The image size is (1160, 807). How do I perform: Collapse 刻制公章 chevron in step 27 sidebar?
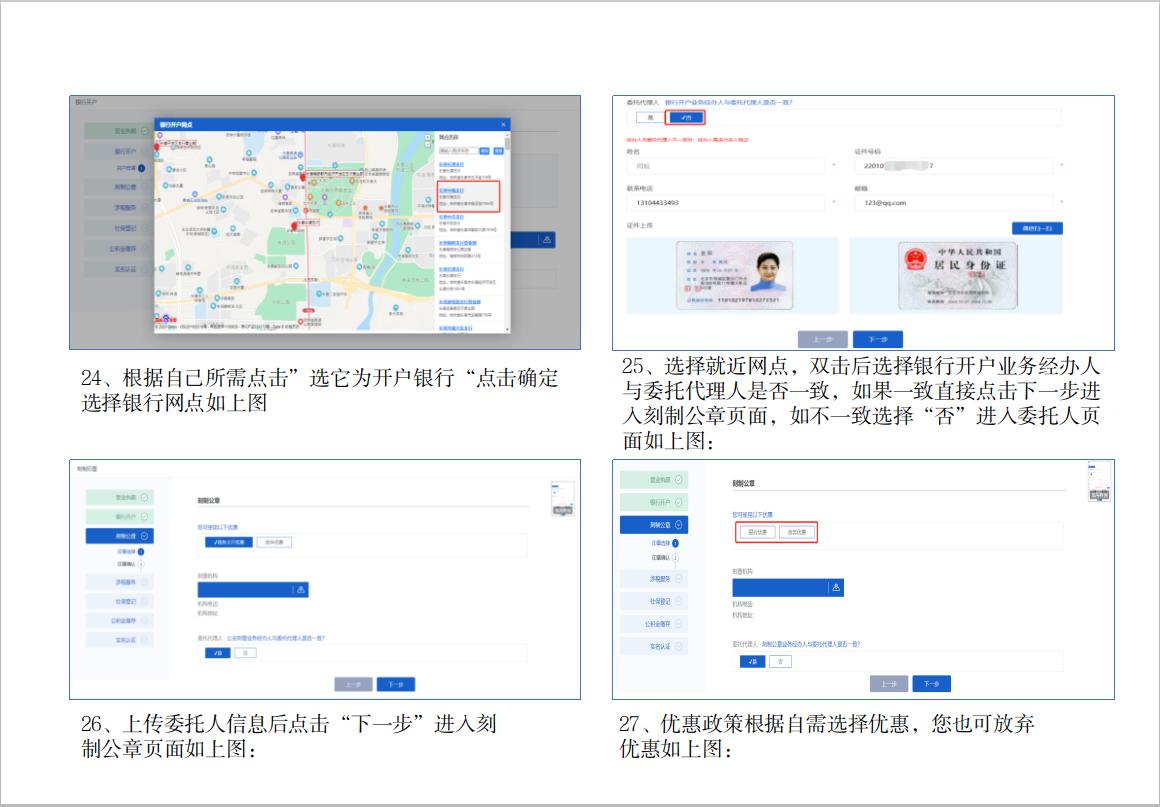(x=679, y=525)
